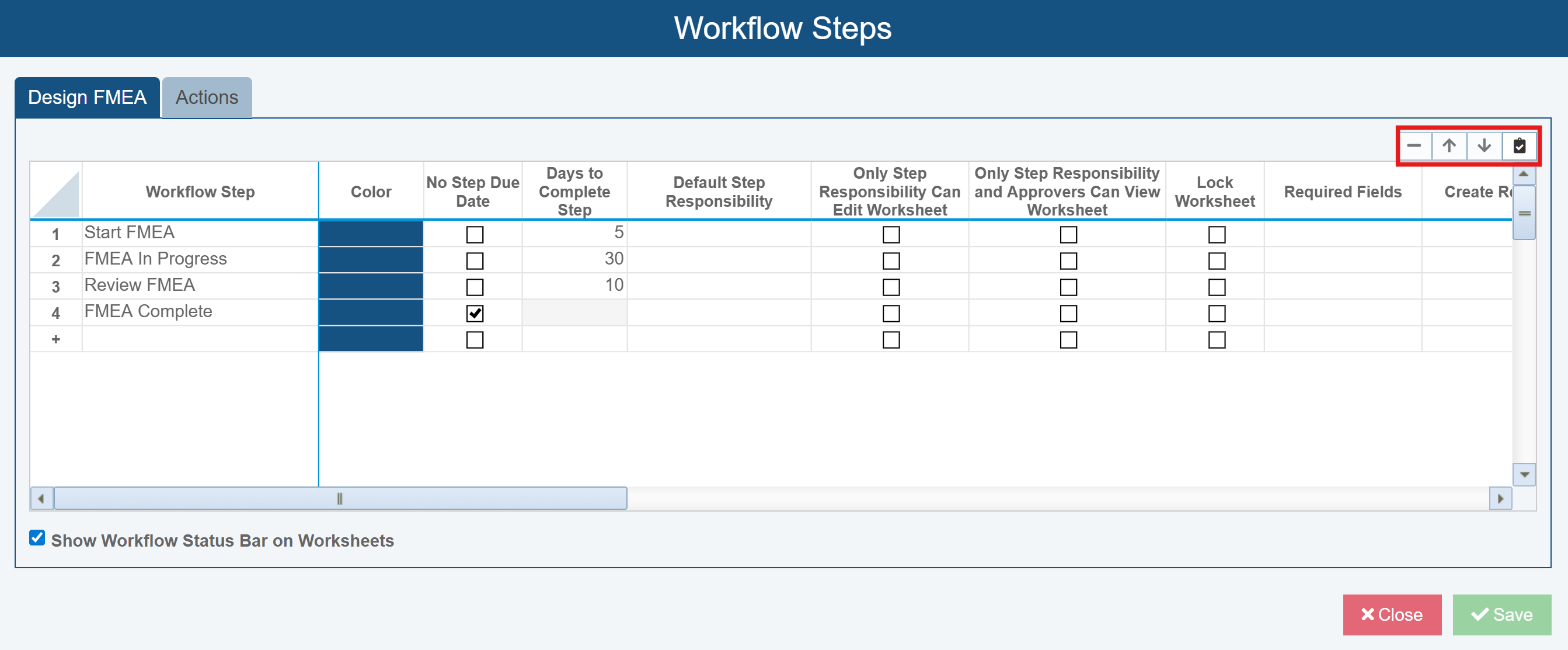Click the Save button

[x=1501, y=614]
